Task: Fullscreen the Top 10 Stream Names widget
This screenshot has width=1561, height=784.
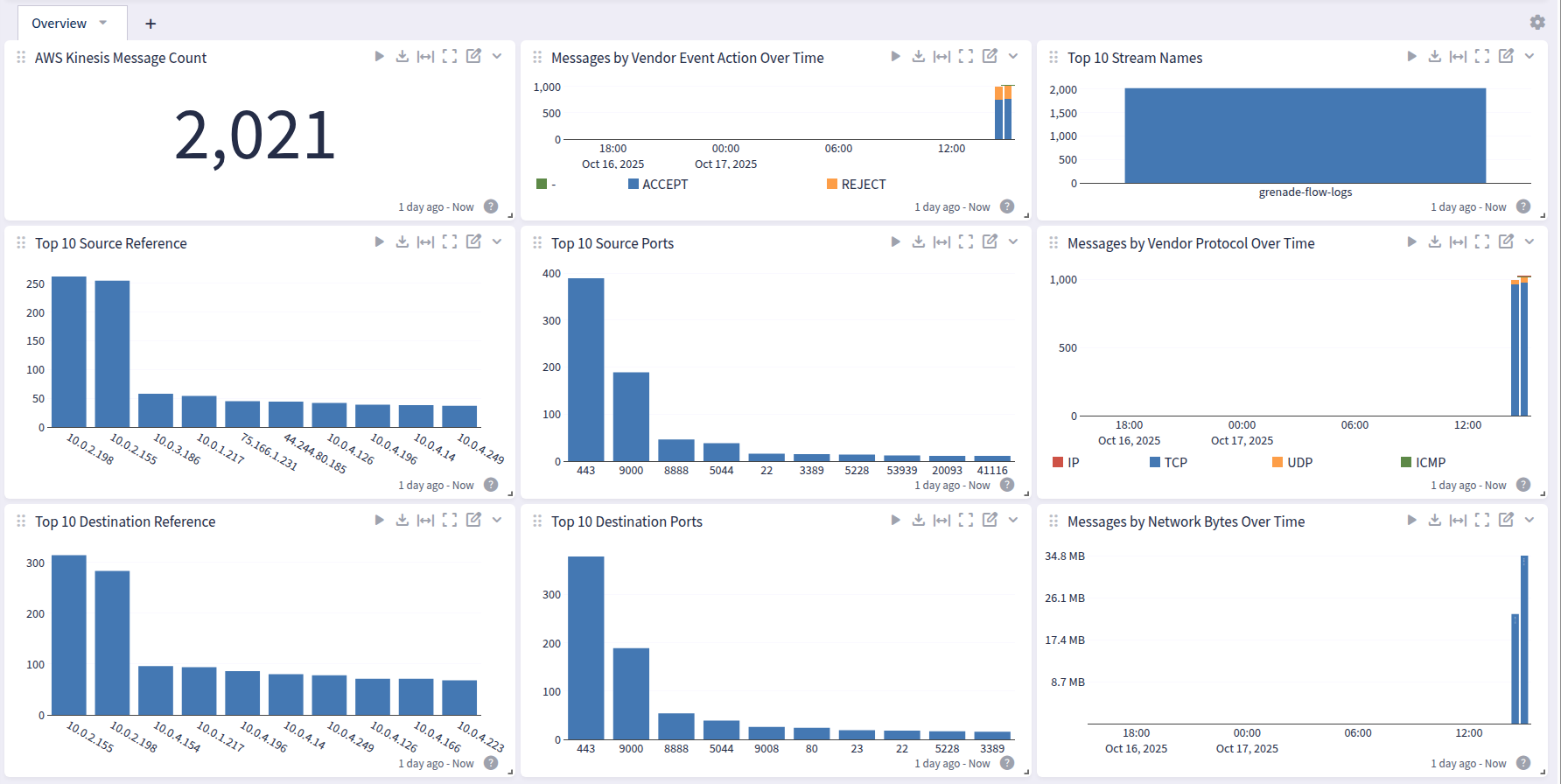Action: pyautogui.click(x=1481, y=56)
